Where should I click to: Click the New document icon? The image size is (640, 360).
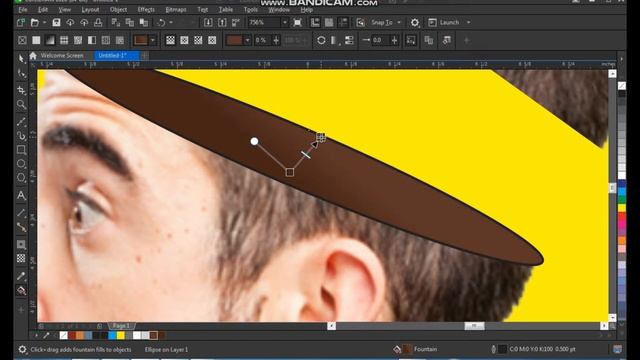21,22
